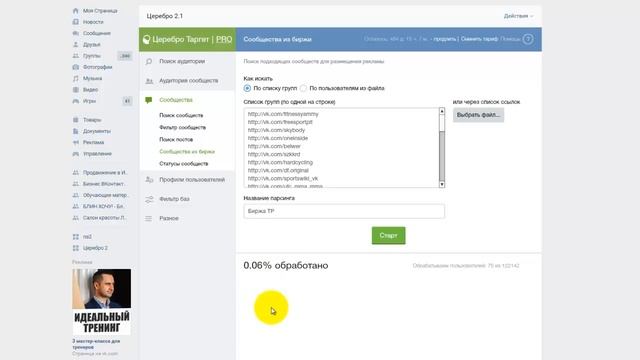640x360 pixels.
Task: Open the Действия dropdown menu
Action: pos(518,16)
